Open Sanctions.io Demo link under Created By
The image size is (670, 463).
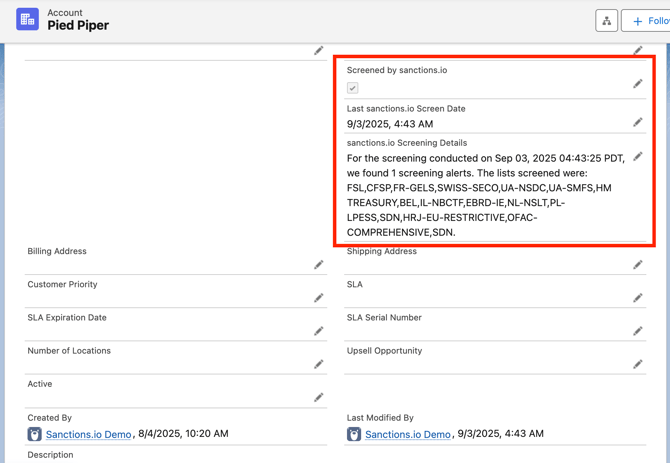[x=88, y=434]
